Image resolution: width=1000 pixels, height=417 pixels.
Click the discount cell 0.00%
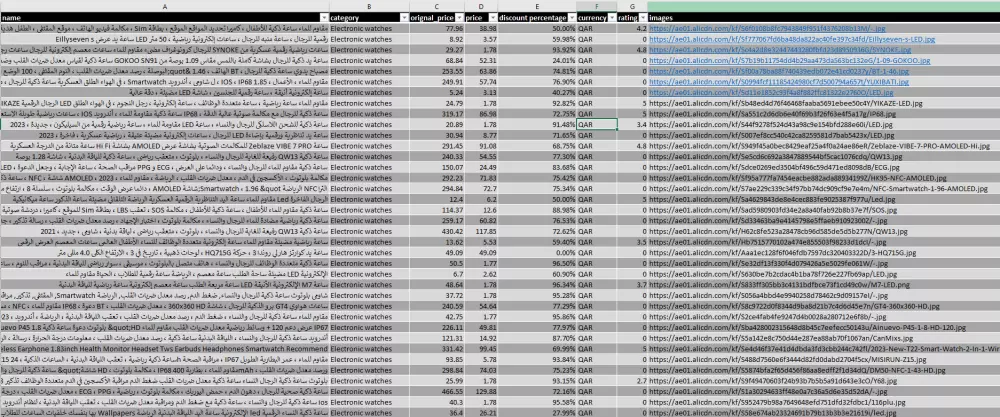point(536,252)
